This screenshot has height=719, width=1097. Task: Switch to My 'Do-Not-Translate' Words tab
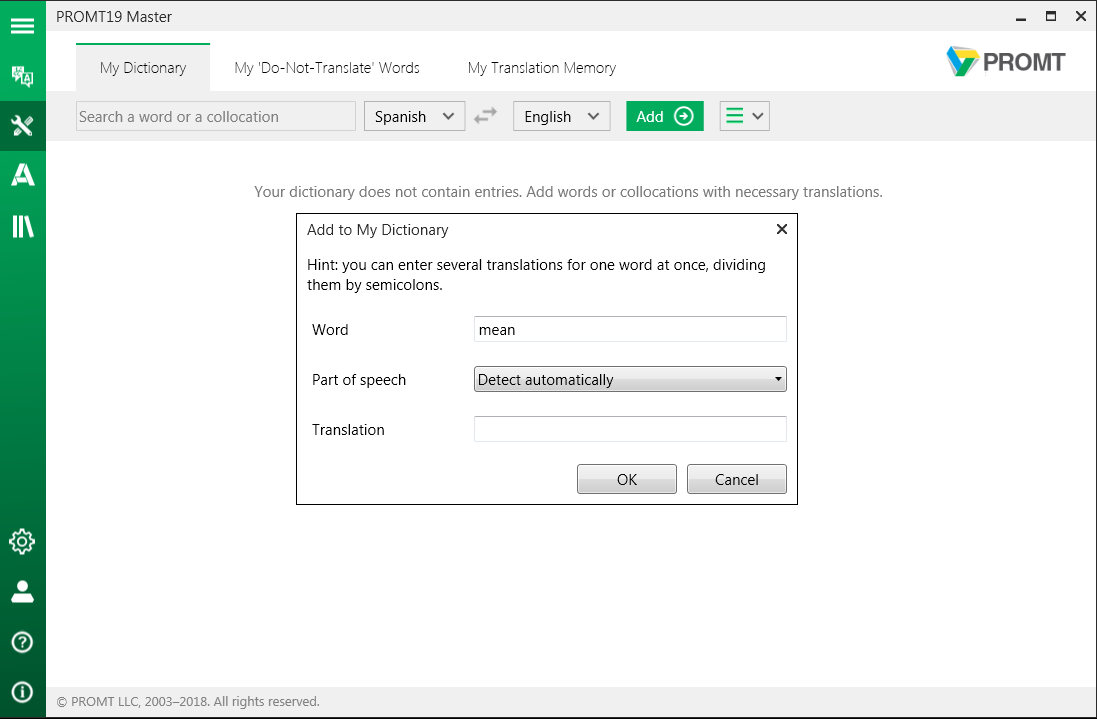click(327, 68)
